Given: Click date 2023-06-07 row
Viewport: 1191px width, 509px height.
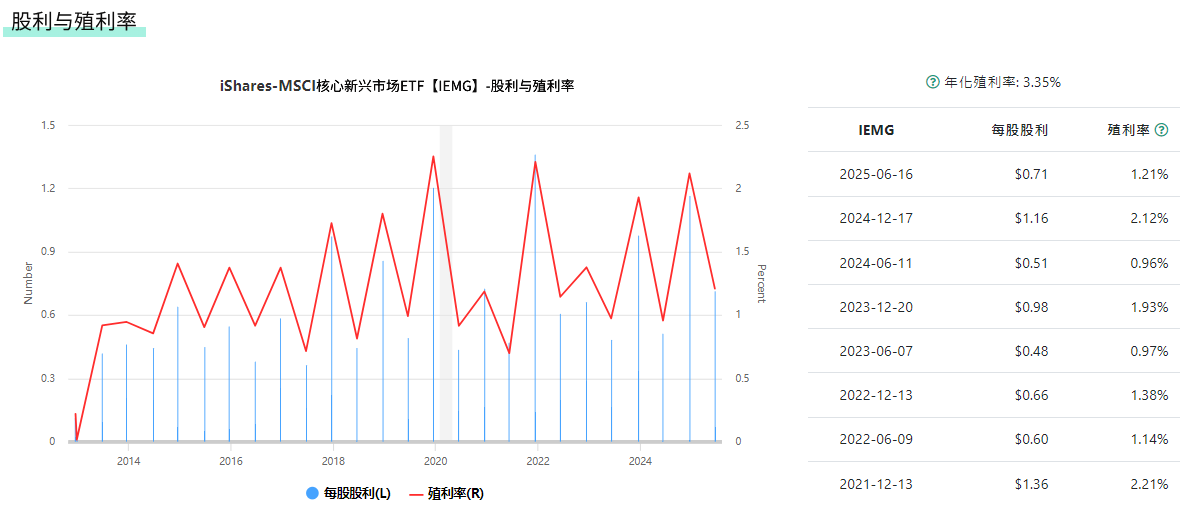Looking at the screenshot, I should coord(876,351).
